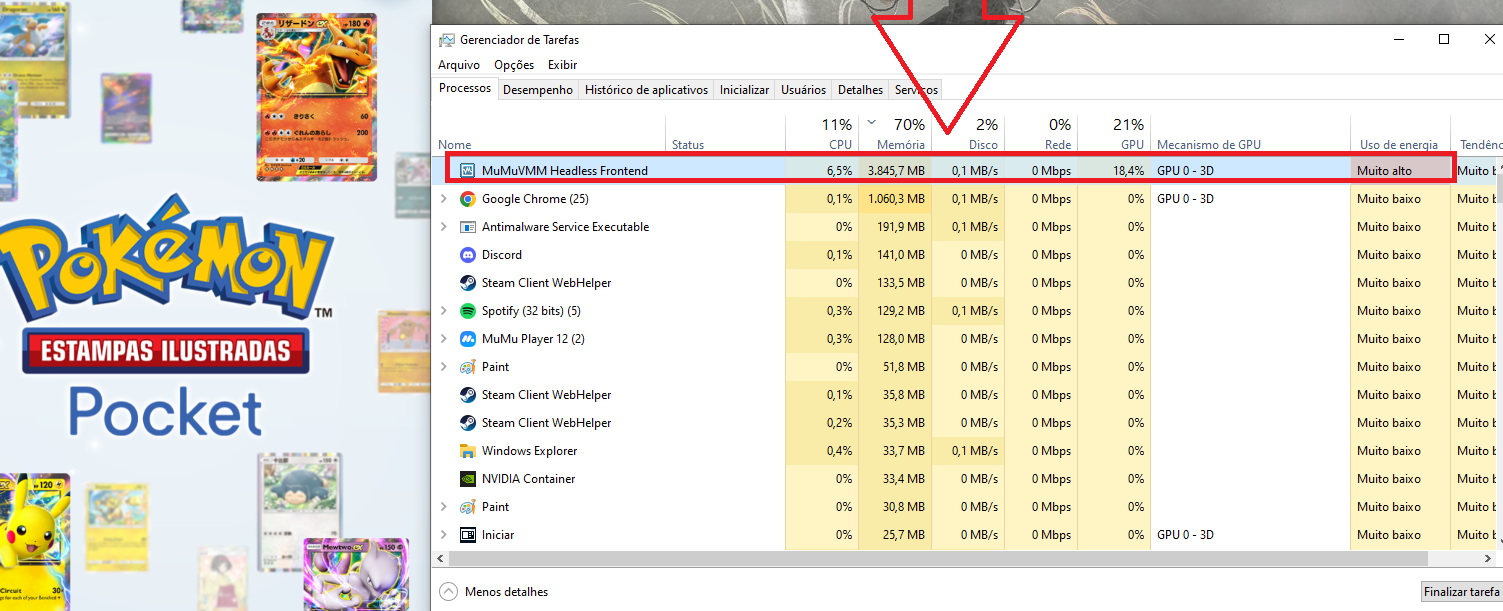Click the Spotify process icon
The width and height of the screenshot is (1503, 611).
tap(467, 311)
